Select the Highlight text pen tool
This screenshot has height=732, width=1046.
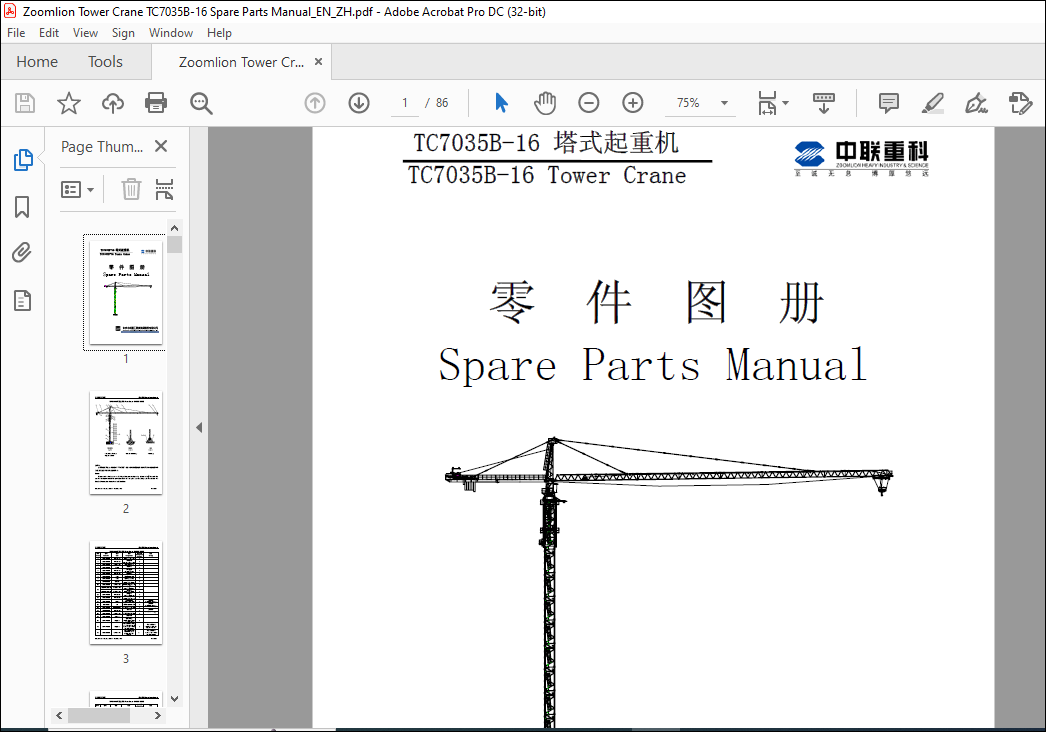click(x=932, y=103)
